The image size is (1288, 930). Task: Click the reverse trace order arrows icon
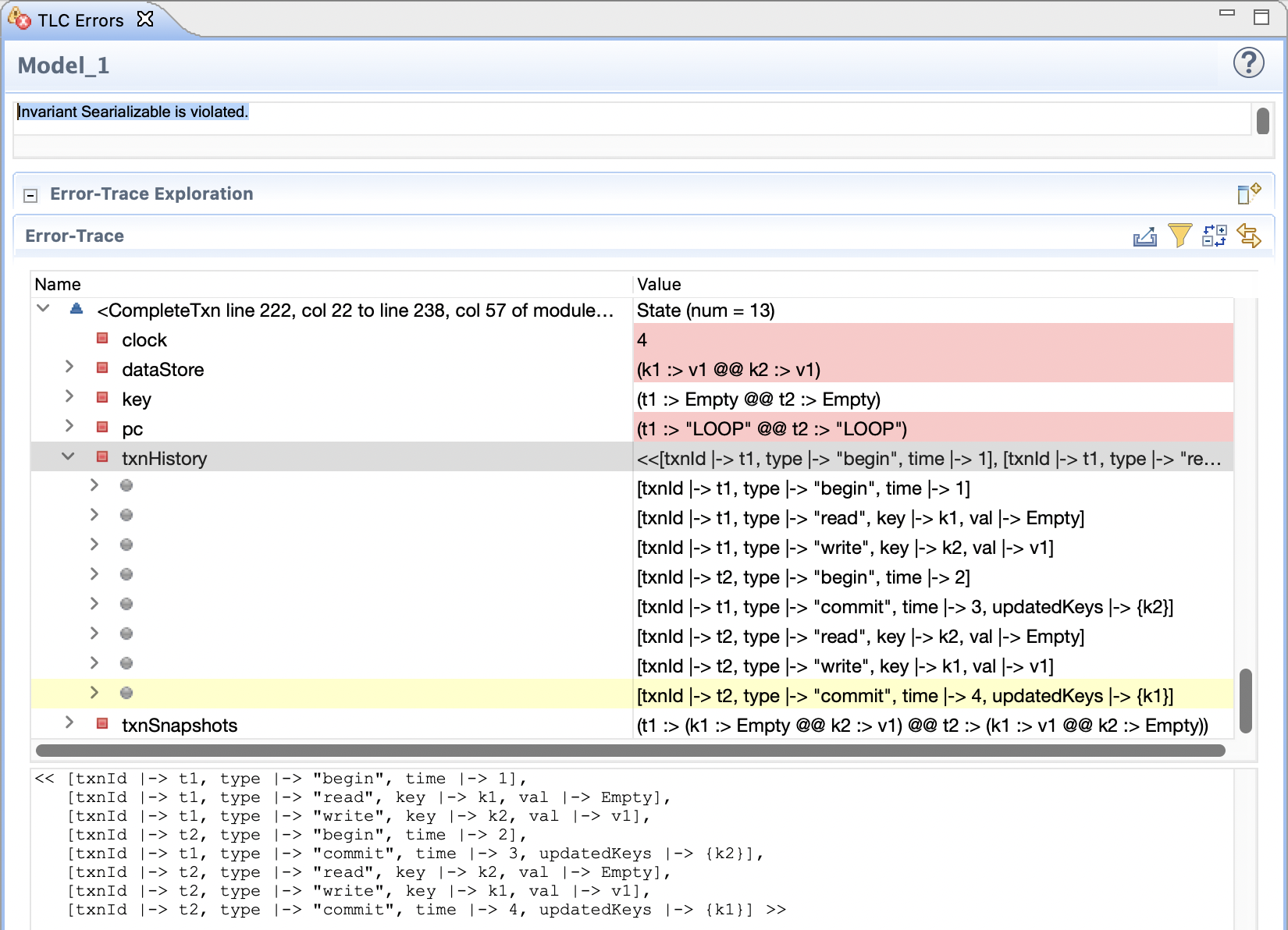pyautogui.click(x=1249, y=236)
